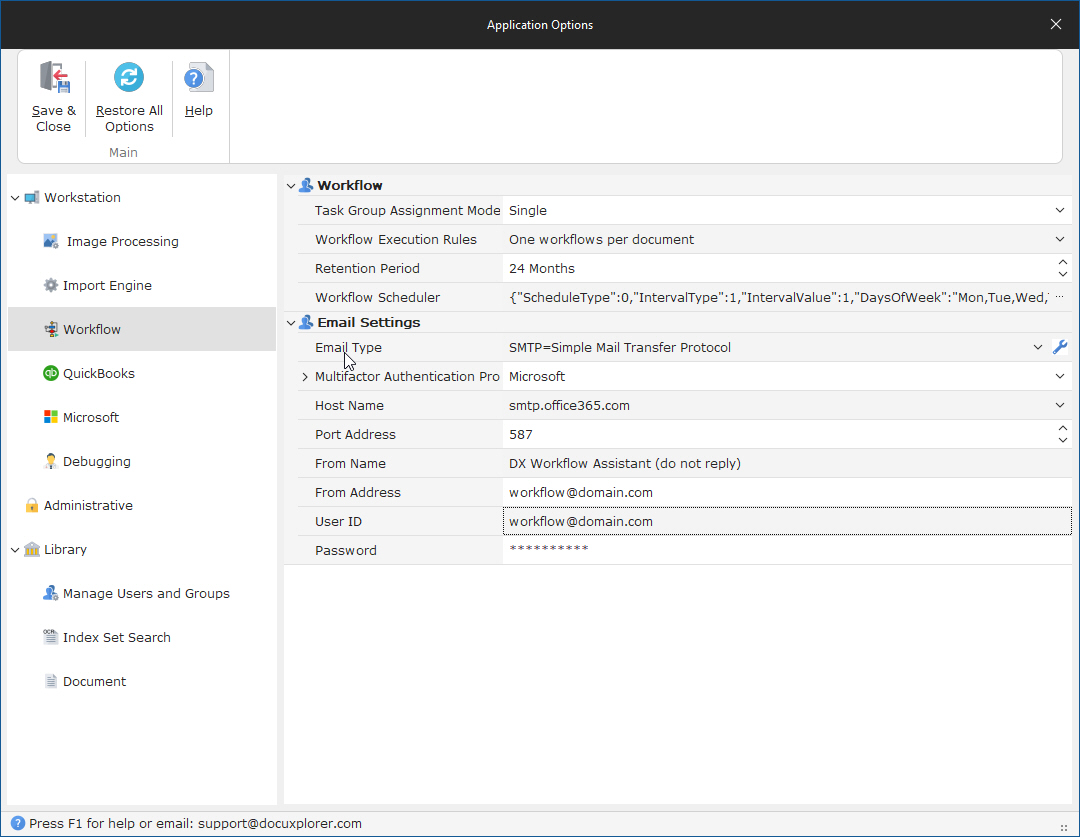
Task: Select the QuickBooks icon in sidebar
Action: [51, 373]
